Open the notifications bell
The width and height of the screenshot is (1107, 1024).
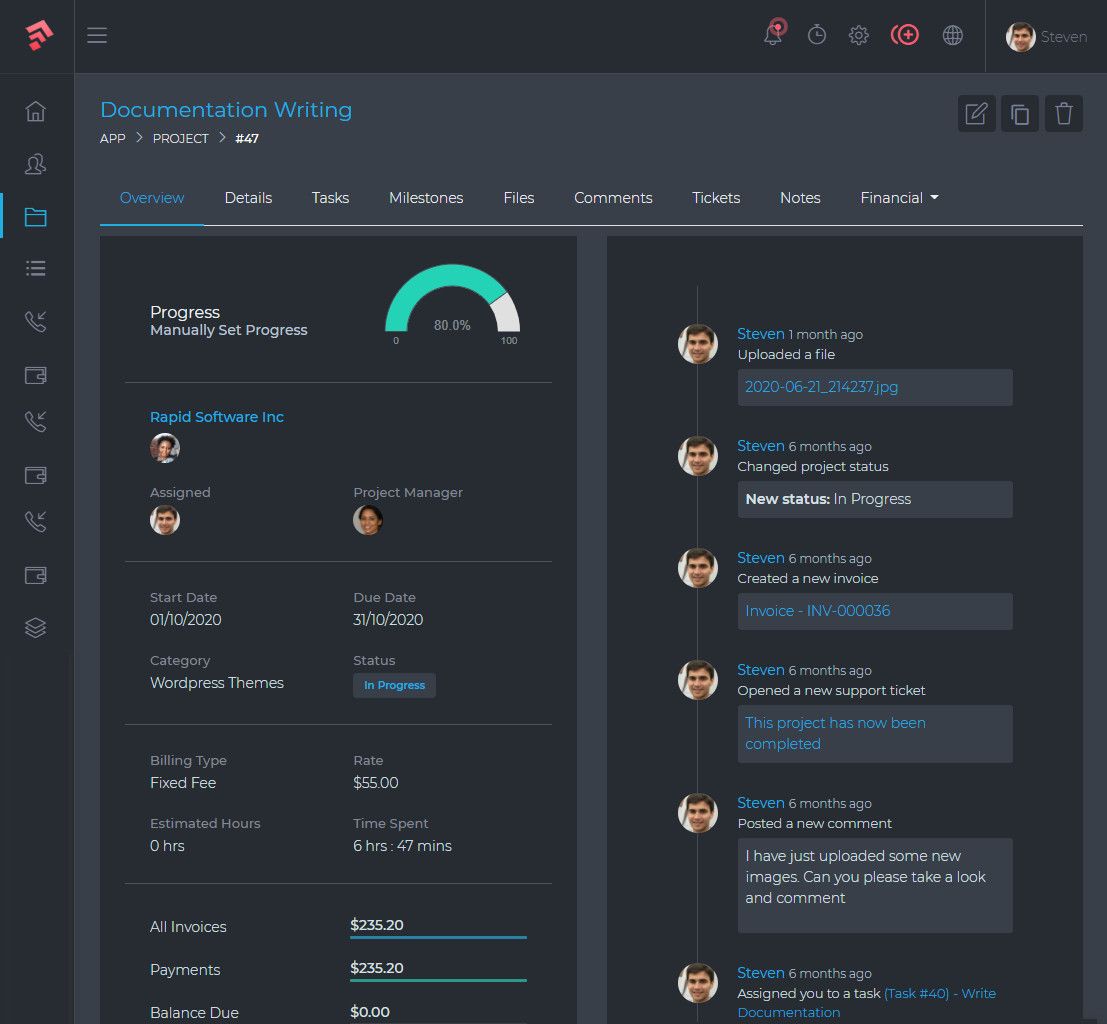(772, 35)
